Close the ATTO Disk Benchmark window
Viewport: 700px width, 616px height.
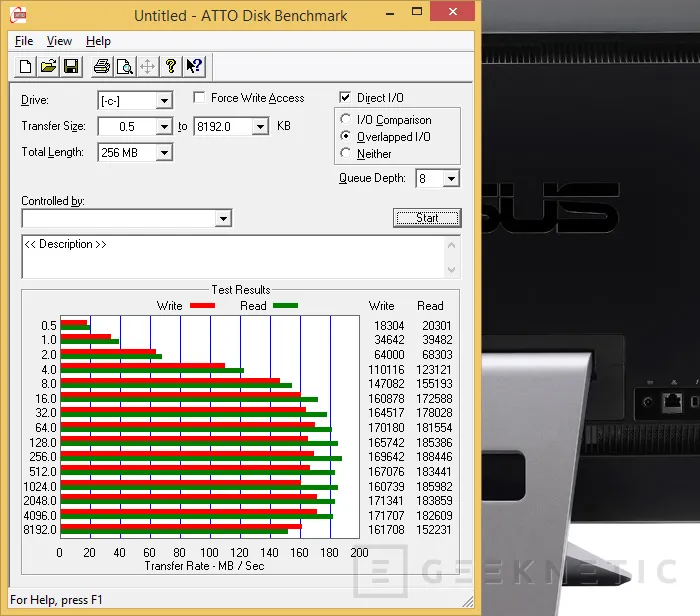point(453,12)
